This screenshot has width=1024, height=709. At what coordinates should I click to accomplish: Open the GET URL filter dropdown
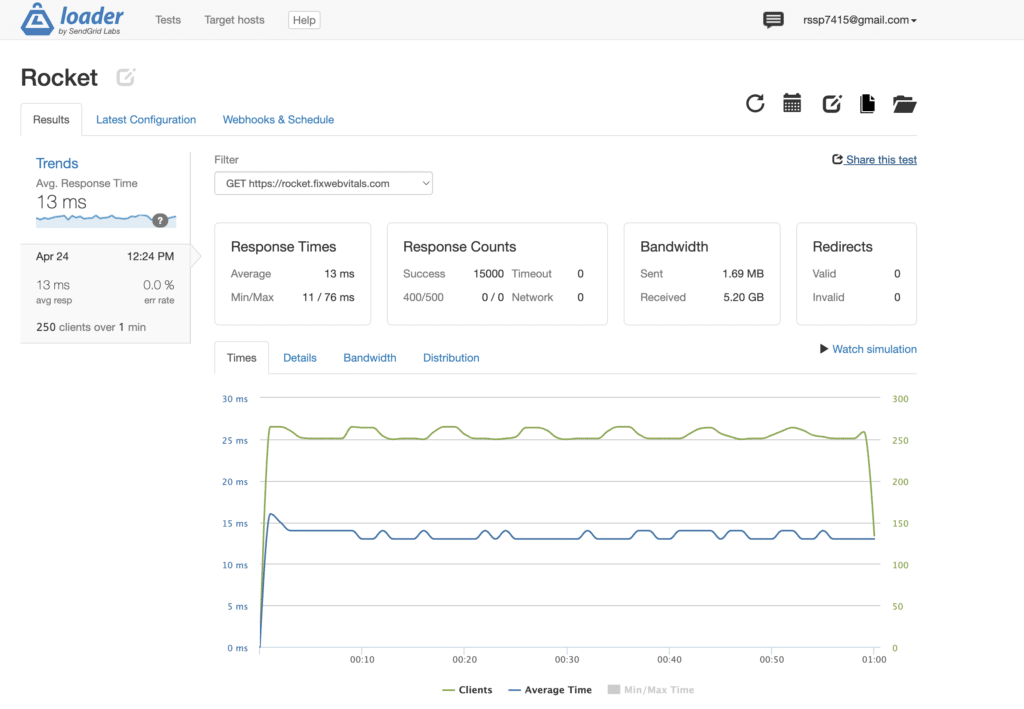323,183
